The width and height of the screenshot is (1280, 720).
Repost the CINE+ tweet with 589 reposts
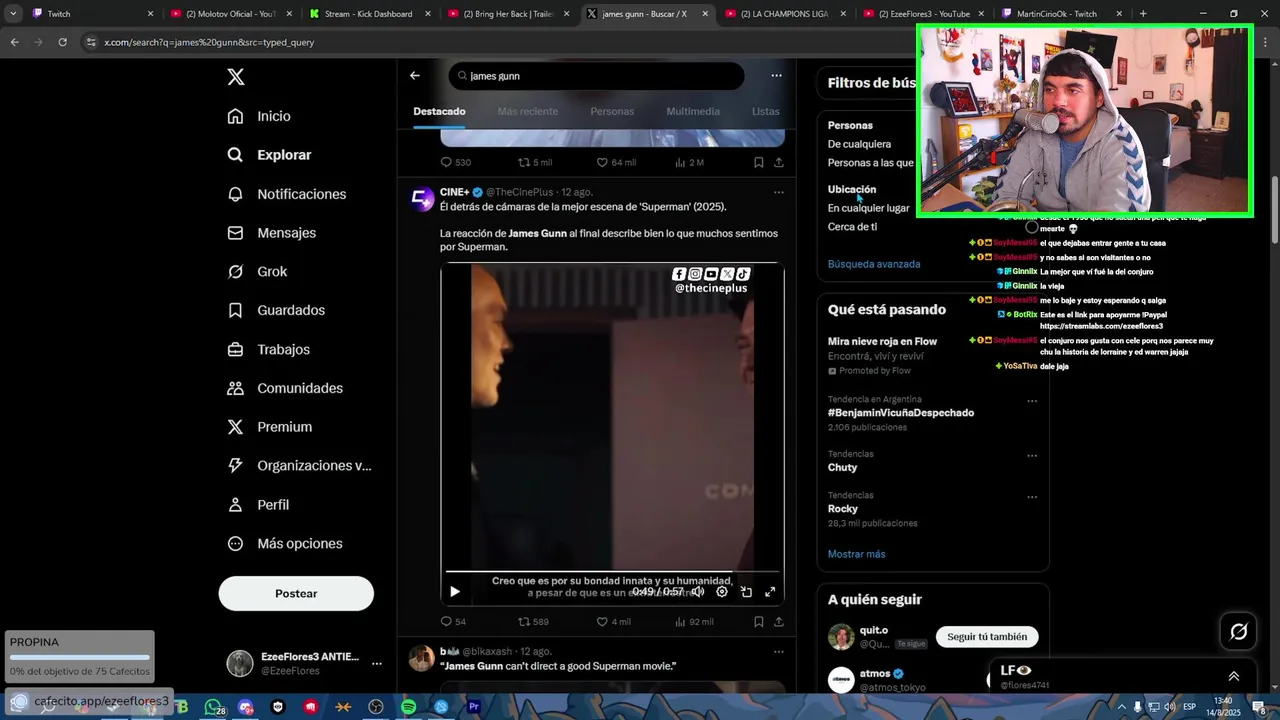534,622
